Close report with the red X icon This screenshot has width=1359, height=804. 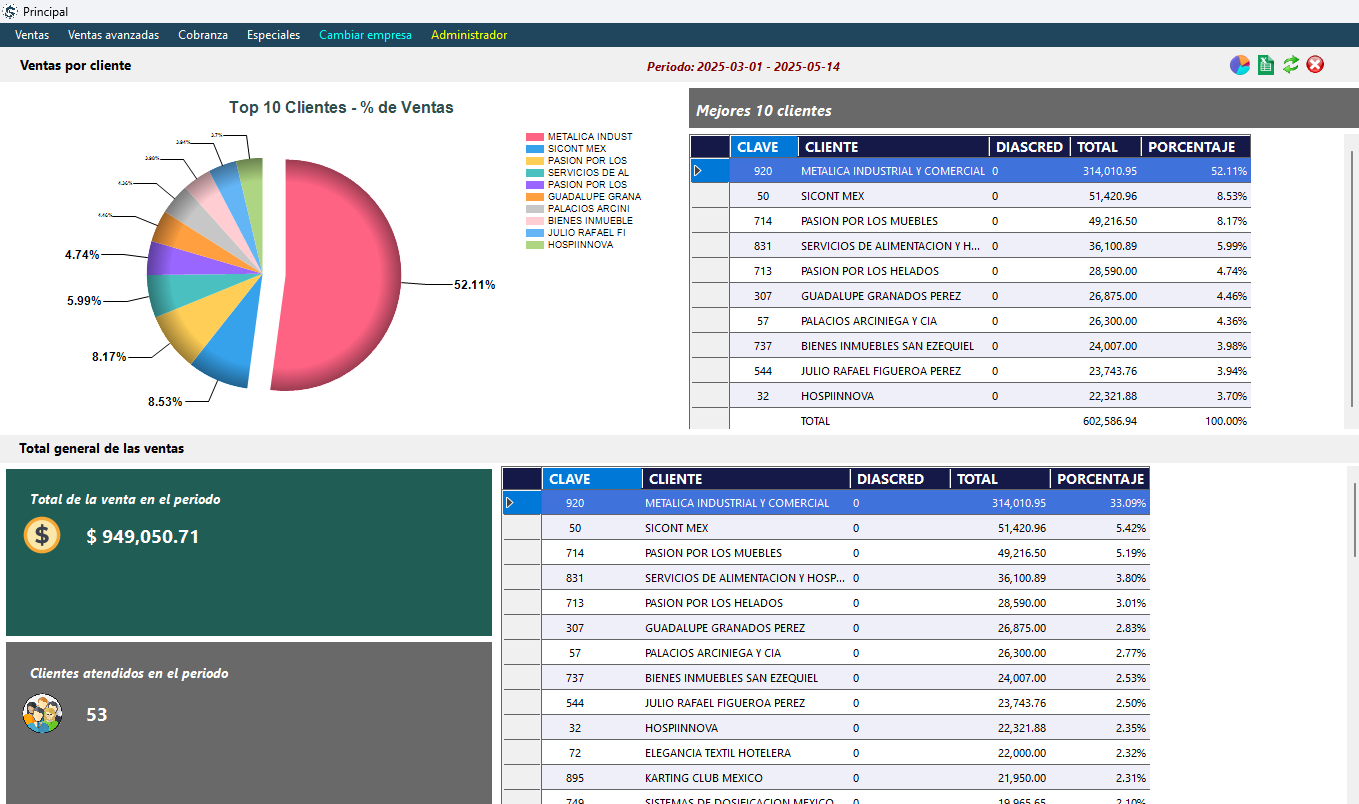click(x=1316, y=65)
